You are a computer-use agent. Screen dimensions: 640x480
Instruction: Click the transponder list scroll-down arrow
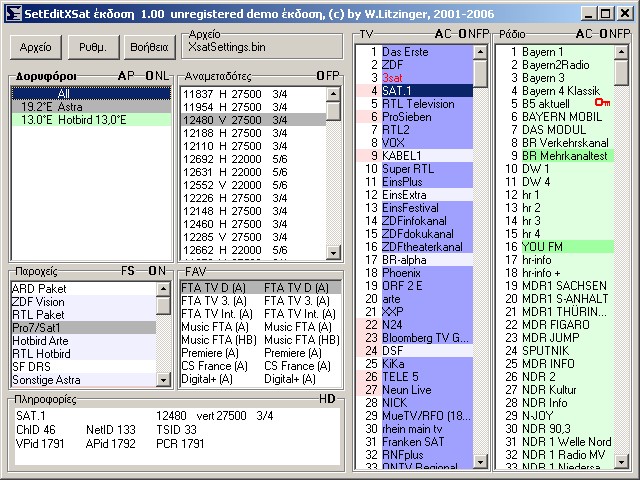(333, 254)
